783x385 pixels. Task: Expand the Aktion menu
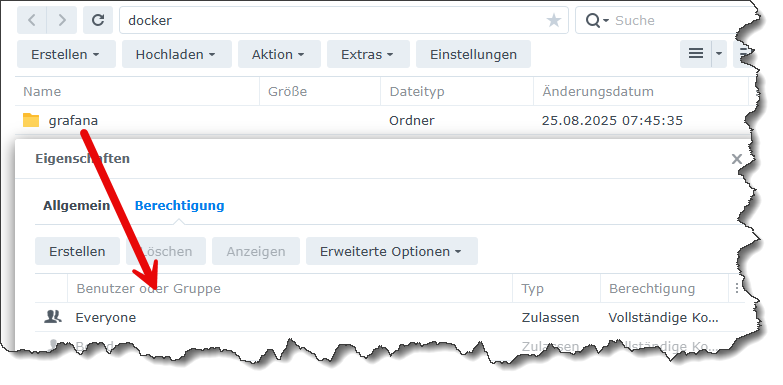(279, 54)
